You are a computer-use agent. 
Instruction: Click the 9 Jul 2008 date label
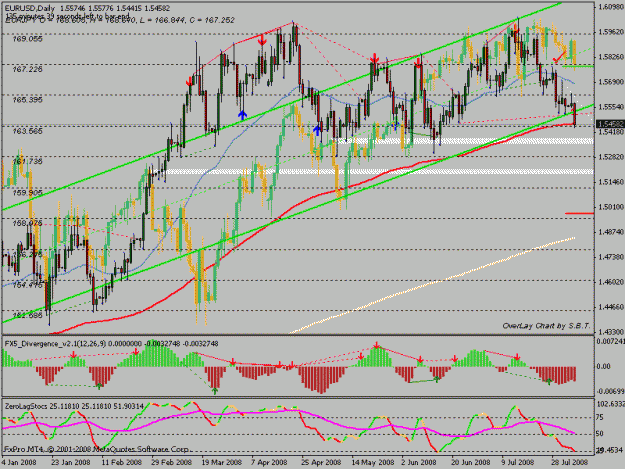tap(518, 463)
